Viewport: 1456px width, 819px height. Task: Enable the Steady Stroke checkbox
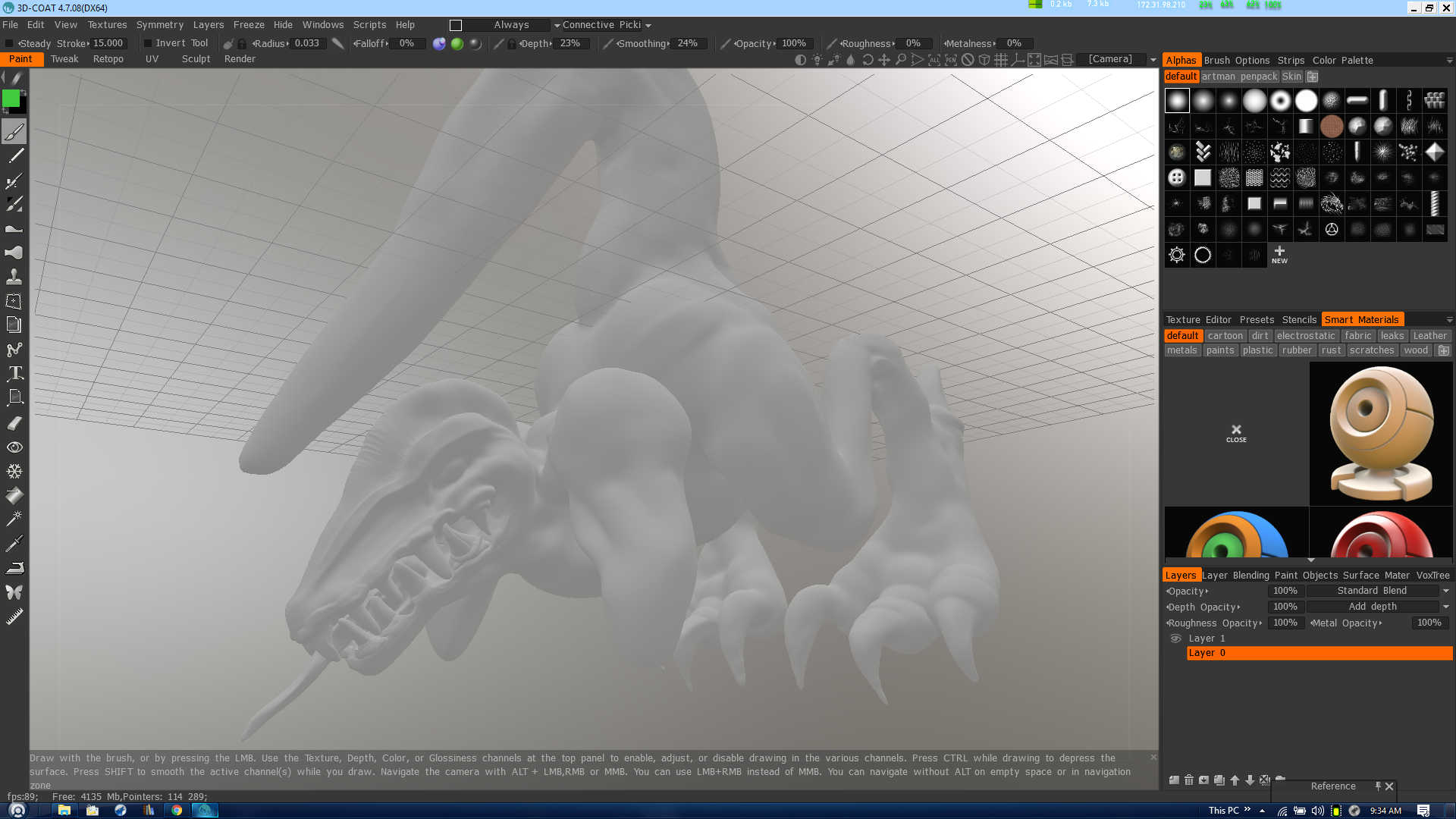(x=9, y=44)
